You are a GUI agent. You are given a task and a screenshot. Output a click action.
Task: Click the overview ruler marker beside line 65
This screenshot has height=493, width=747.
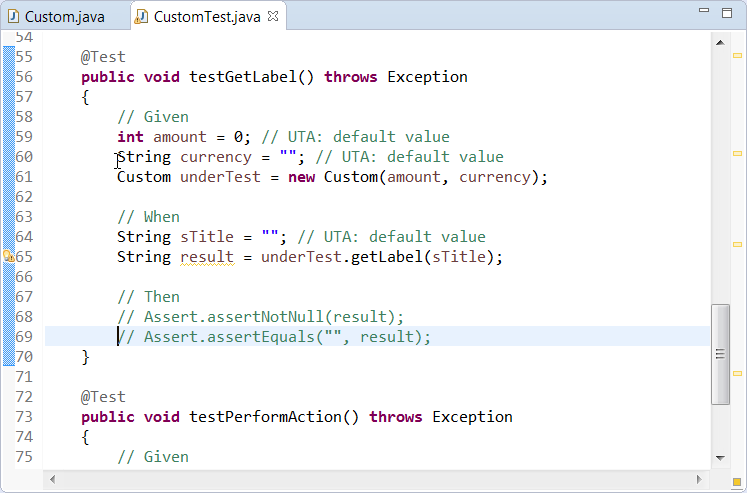tap(737, 244)
